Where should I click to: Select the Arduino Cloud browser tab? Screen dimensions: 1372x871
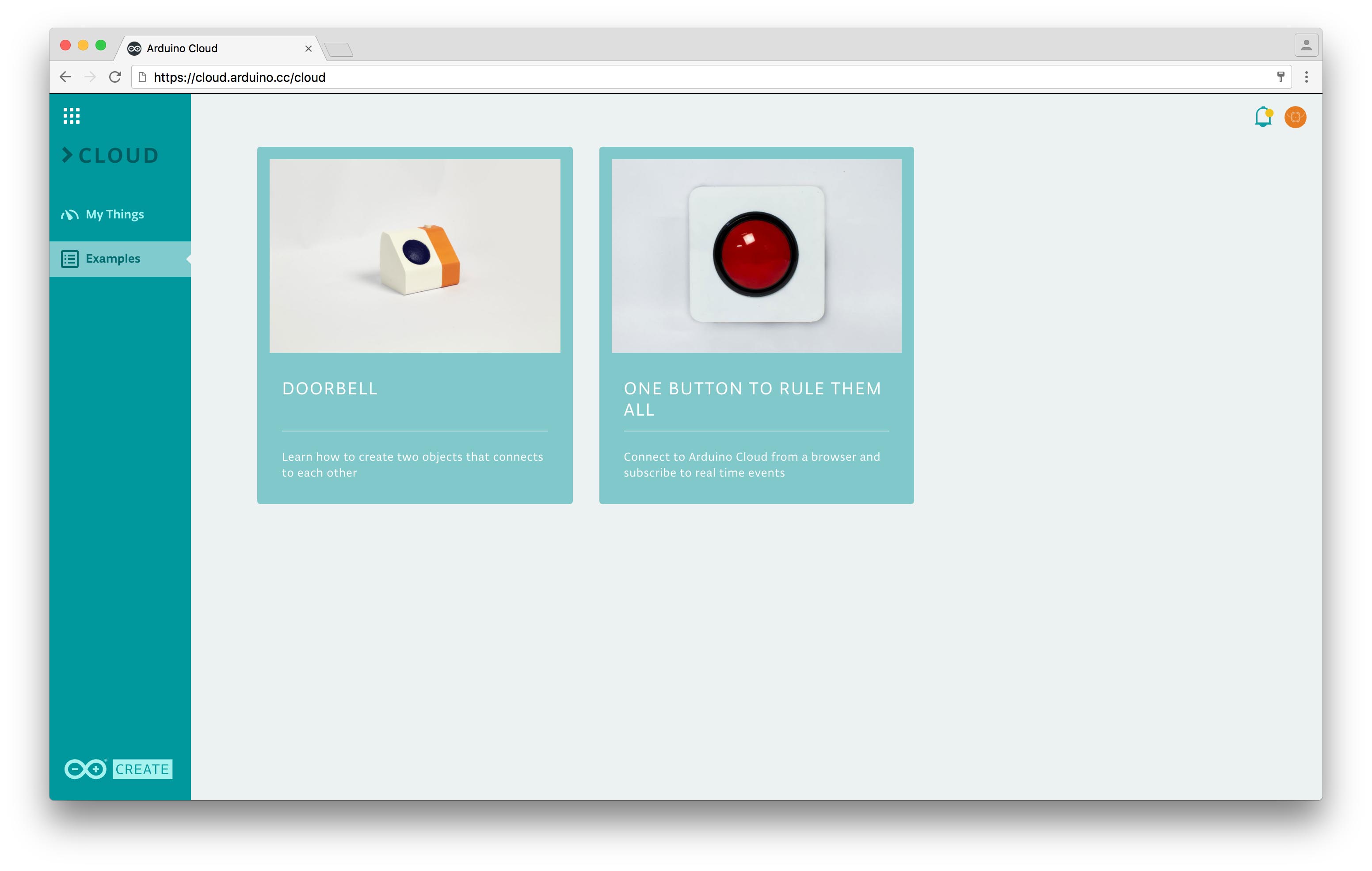219,49
